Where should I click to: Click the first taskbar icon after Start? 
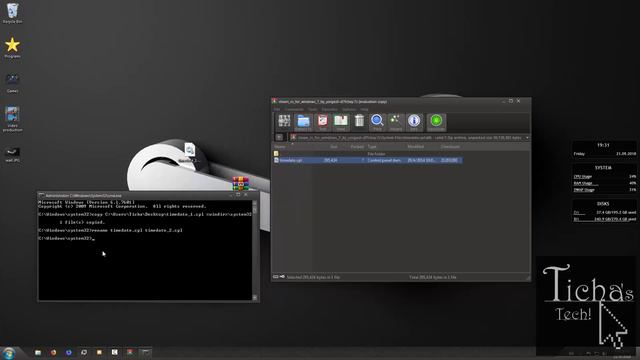point(38,352)
